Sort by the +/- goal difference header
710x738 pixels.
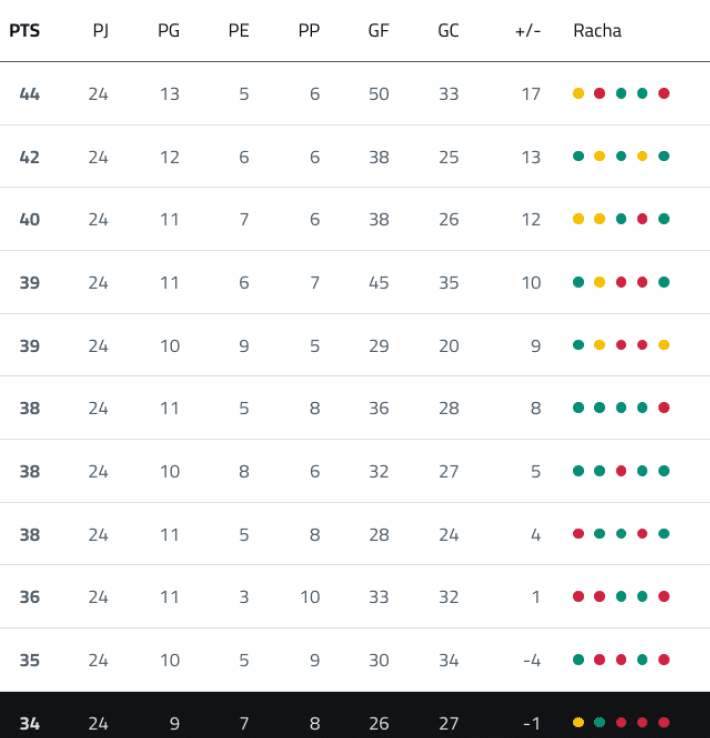point(528,31)
